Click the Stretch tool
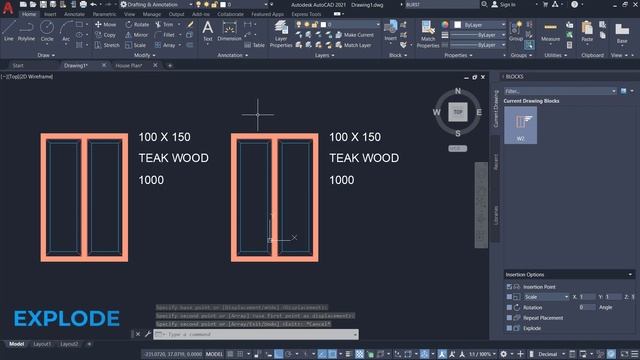Screen dimensions: 640x360 (107, 45)
